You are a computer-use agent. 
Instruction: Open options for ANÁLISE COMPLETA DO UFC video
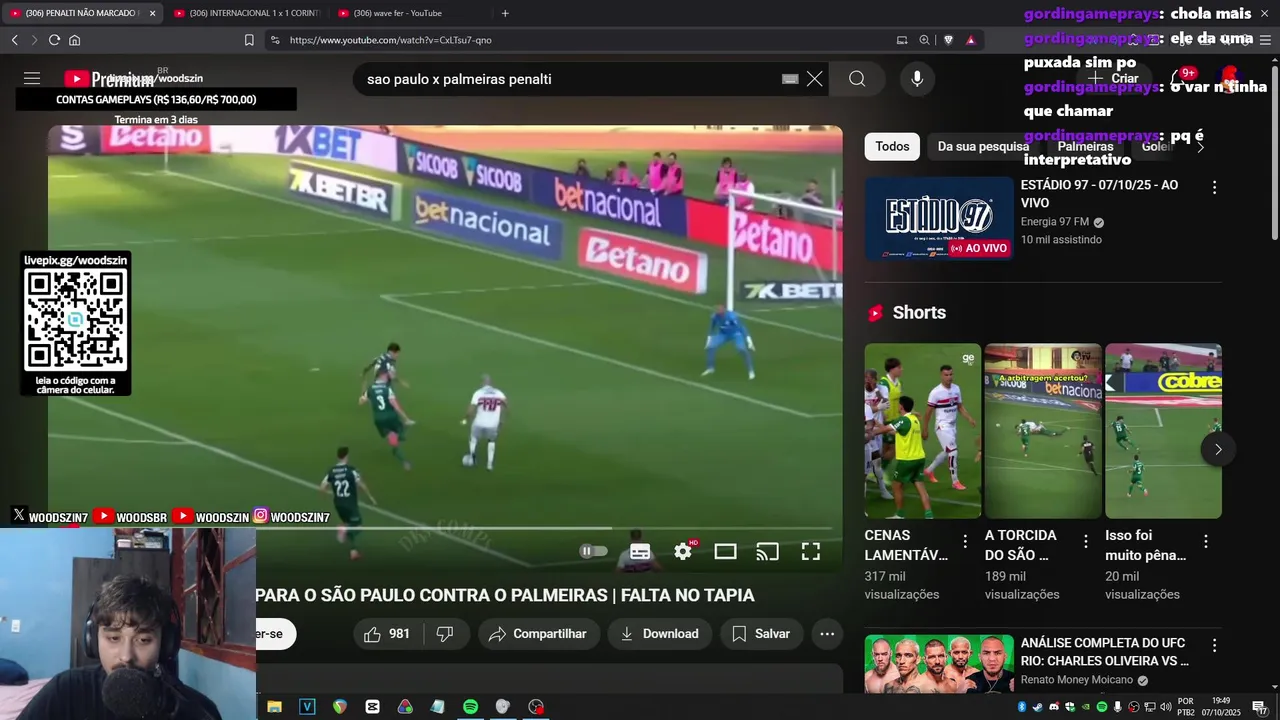click(x=1214, y=645)
